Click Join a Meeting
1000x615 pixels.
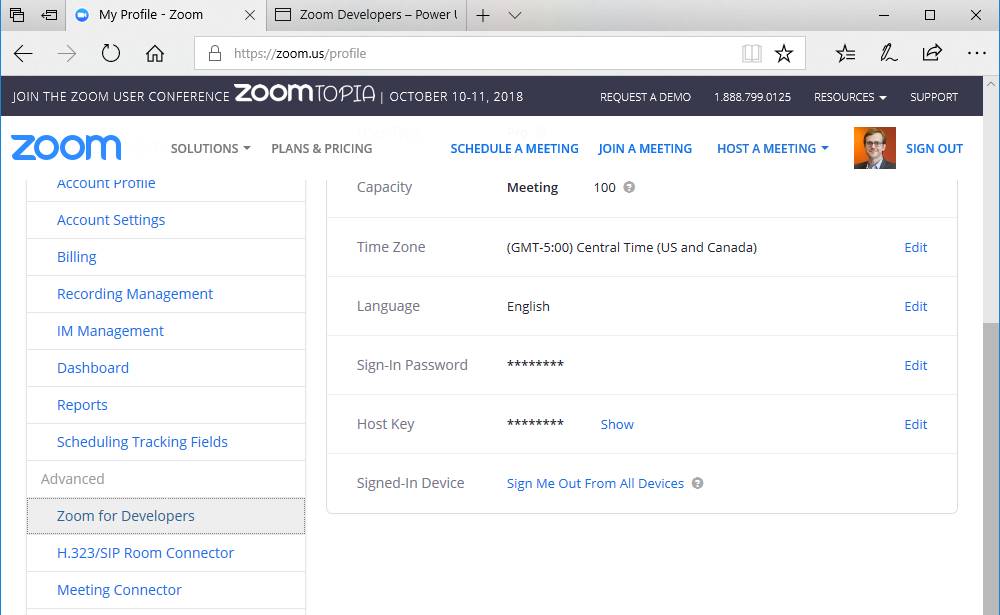645,149
